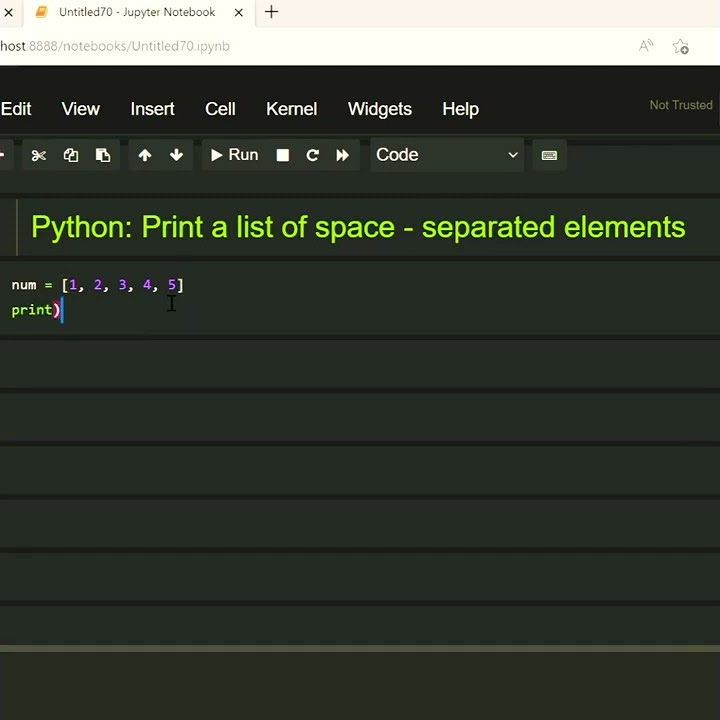Select the Untitled70 Jupyter Notebook tab
This screenshot has height=720, width=720.
pos(137,12)
